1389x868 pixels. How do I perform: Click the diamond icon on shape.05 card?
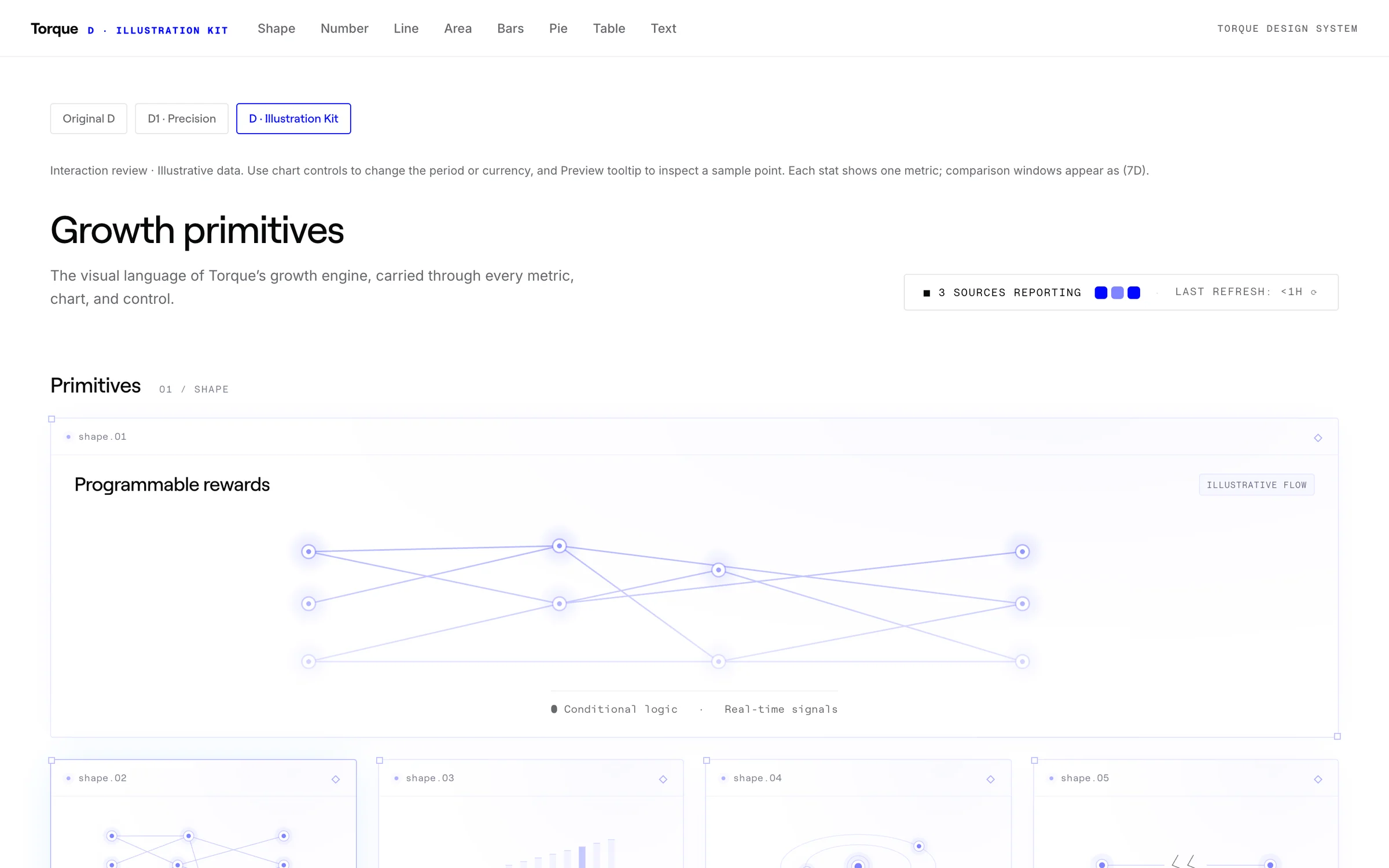(x=1318, y=779)
